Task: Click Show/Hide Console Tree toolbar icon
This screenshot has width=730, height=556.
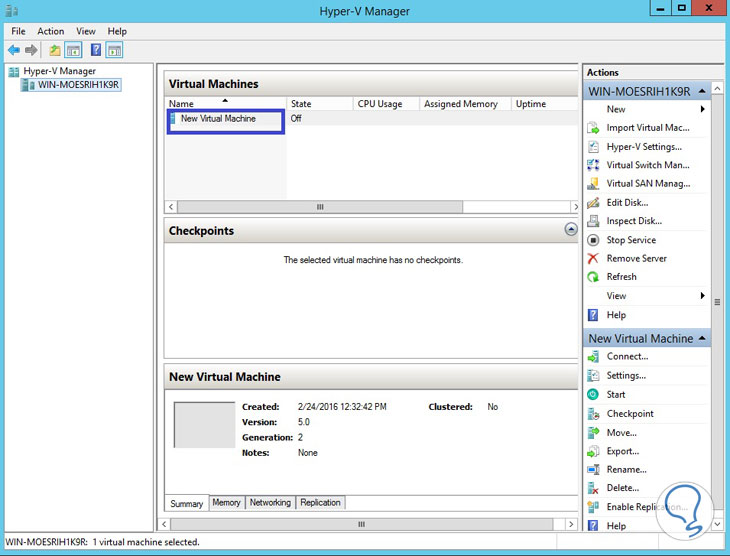Action: 74,50
